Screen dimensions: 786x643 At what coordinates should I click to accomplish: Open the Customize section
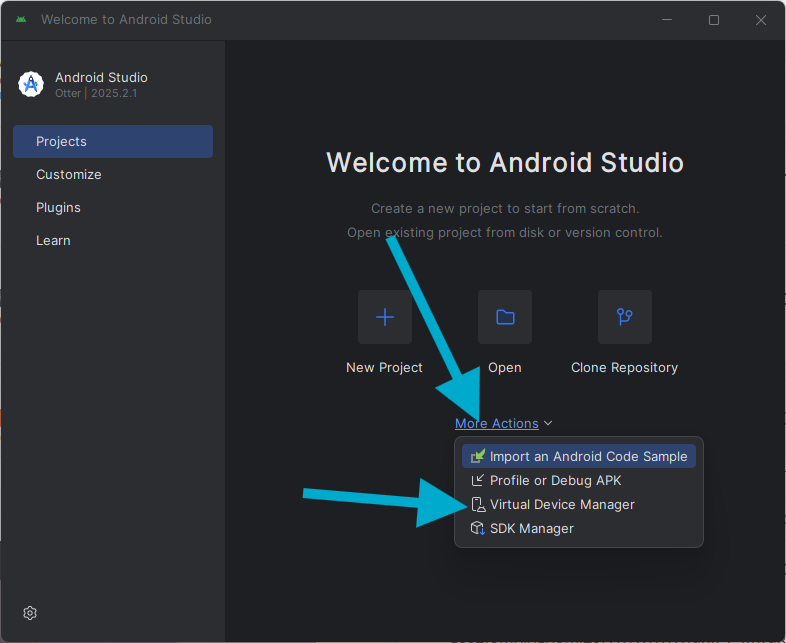(69, 174)
